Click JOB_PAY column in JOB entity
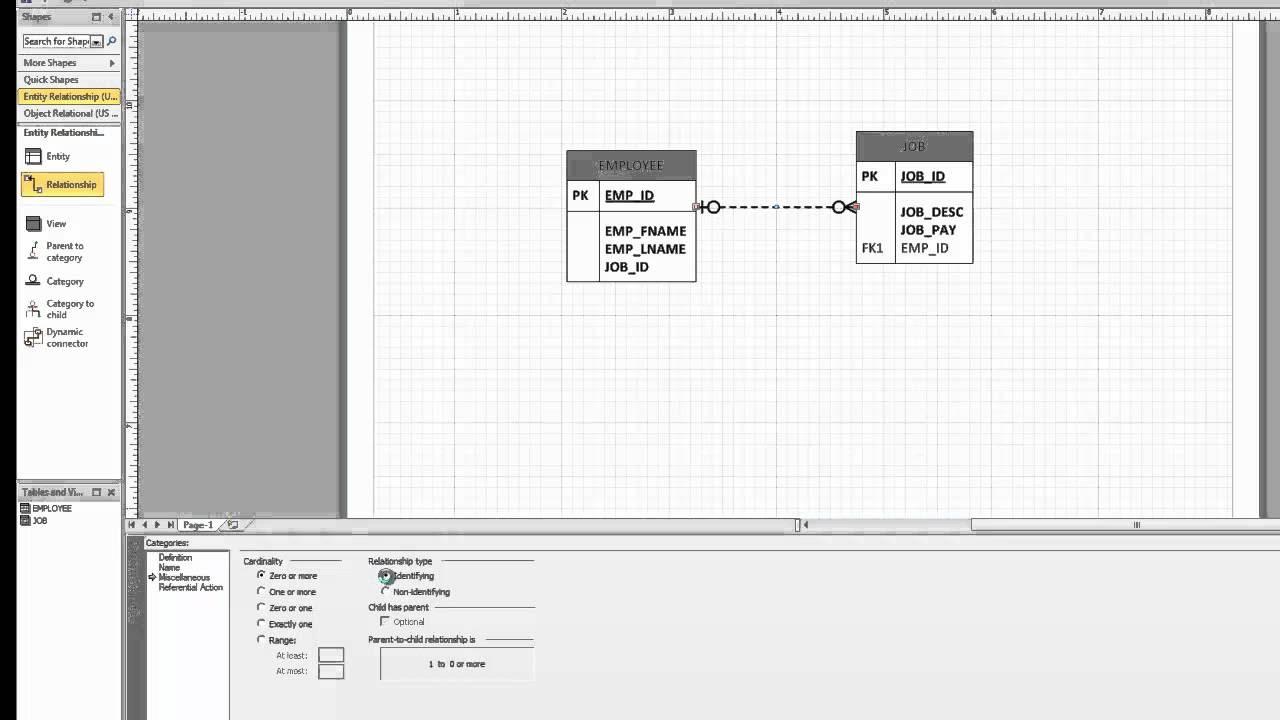Viewport: 1280px width, 720px height. pyautogui.click(x=928, y=230)
